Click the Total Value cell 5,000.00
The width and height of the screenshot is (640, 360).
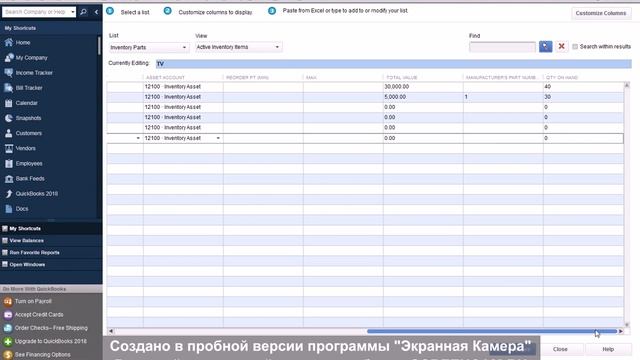423,97
